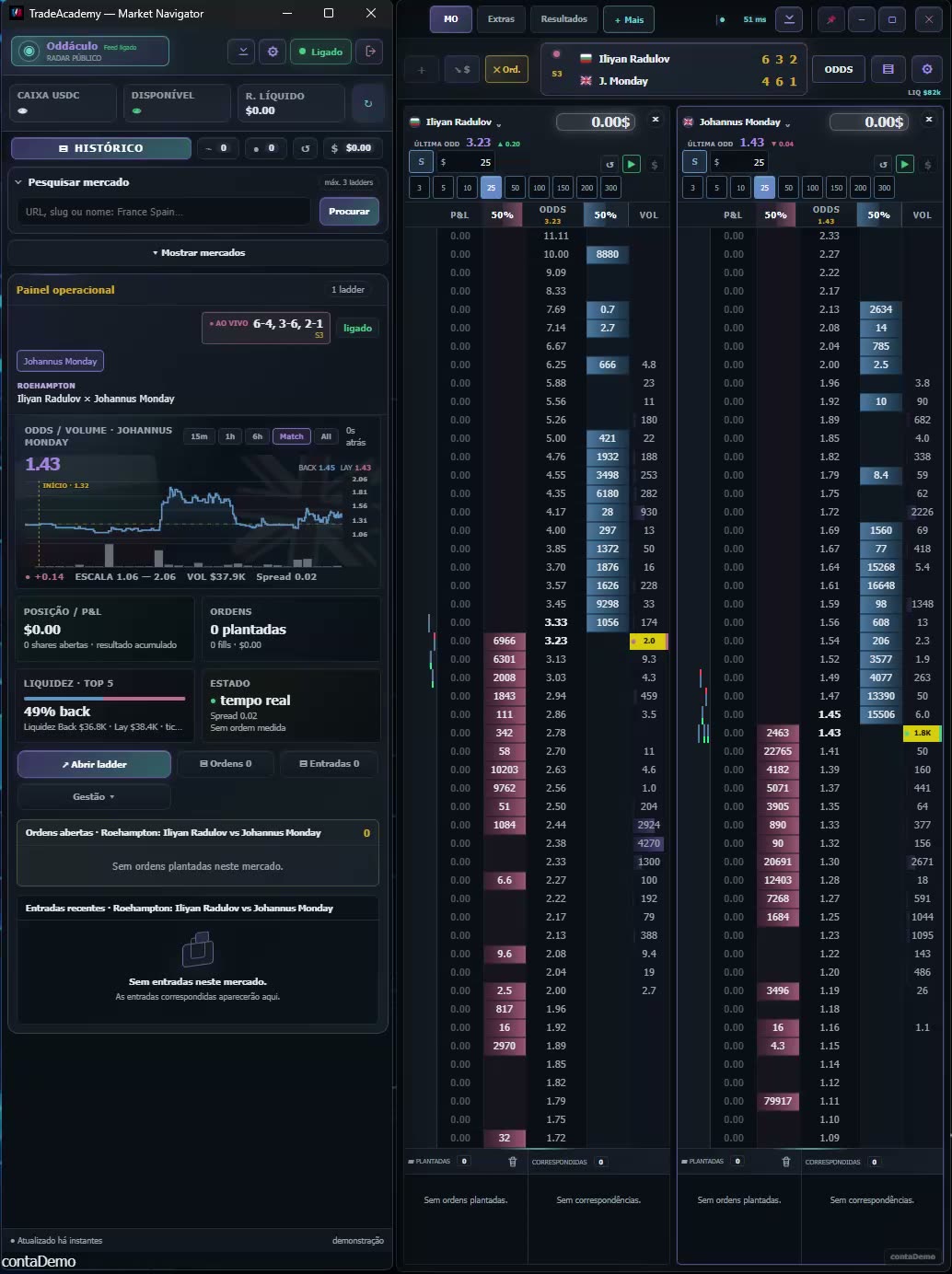Switch to MO tab
Image resolution: width=952 pixels, height=1274 pixels.
[451, 19]
